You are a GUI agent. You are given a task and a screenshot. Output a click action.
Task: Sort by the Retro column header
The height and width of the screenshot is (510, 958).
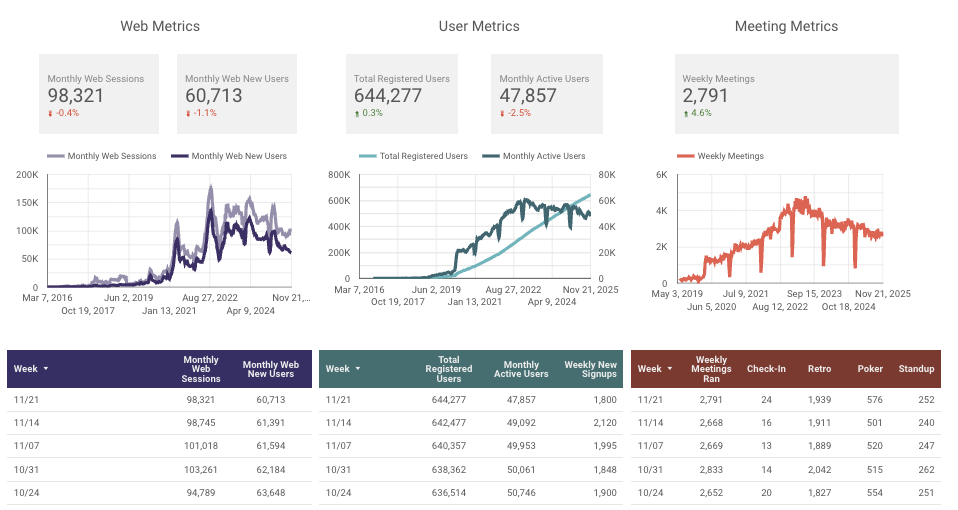click(x=819, y=369)
